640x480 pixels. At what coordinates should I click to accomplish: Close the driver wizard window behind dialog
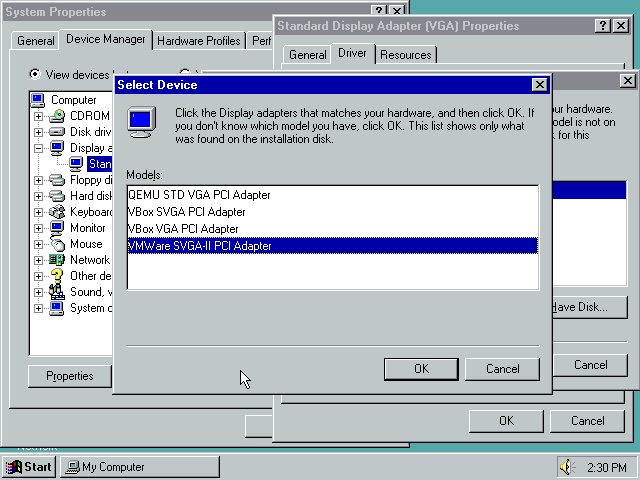click(627, 80)
